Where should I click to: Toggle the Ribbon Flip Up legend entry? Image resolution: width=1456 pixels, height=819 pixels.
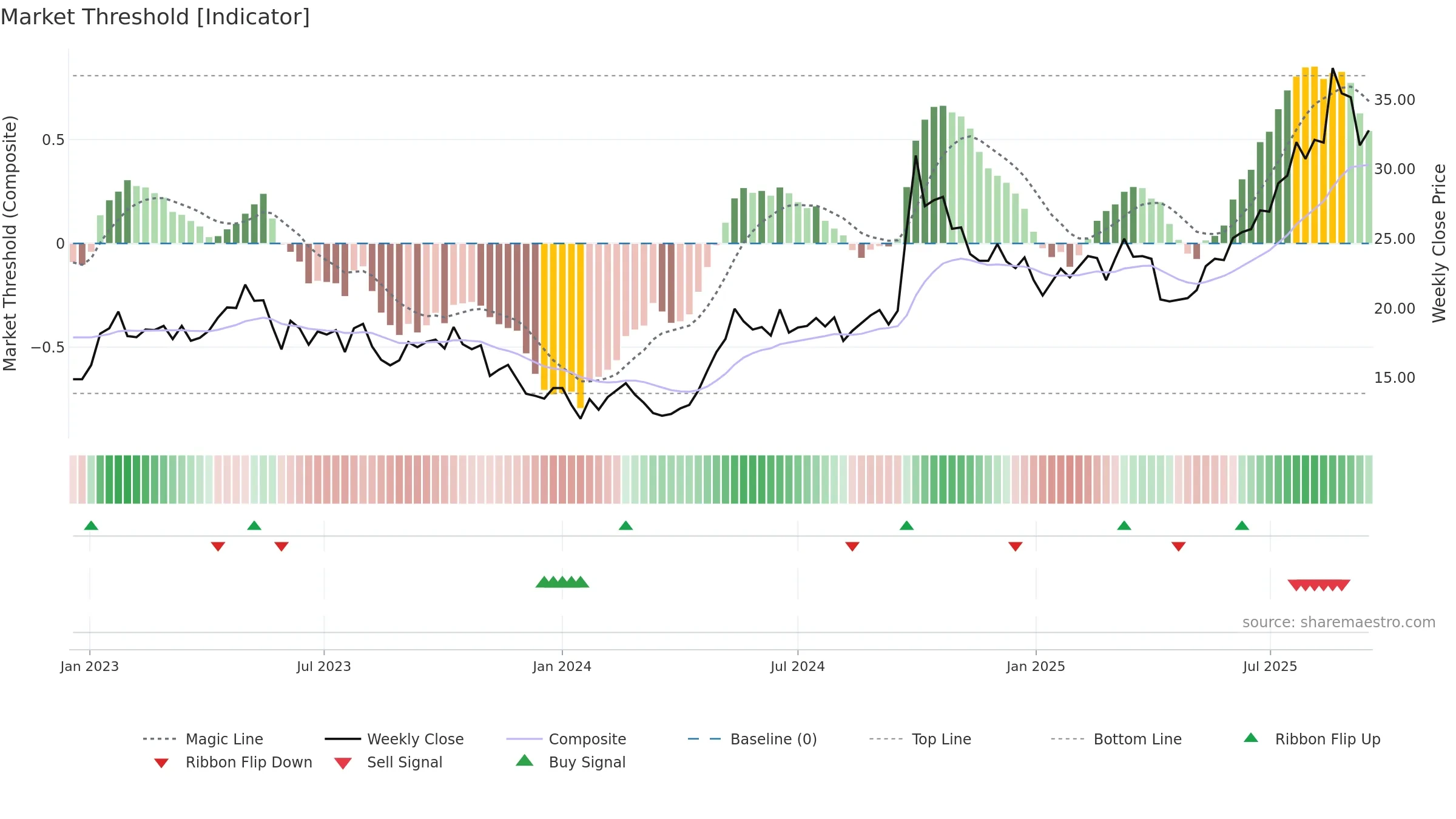(1312, 739)
